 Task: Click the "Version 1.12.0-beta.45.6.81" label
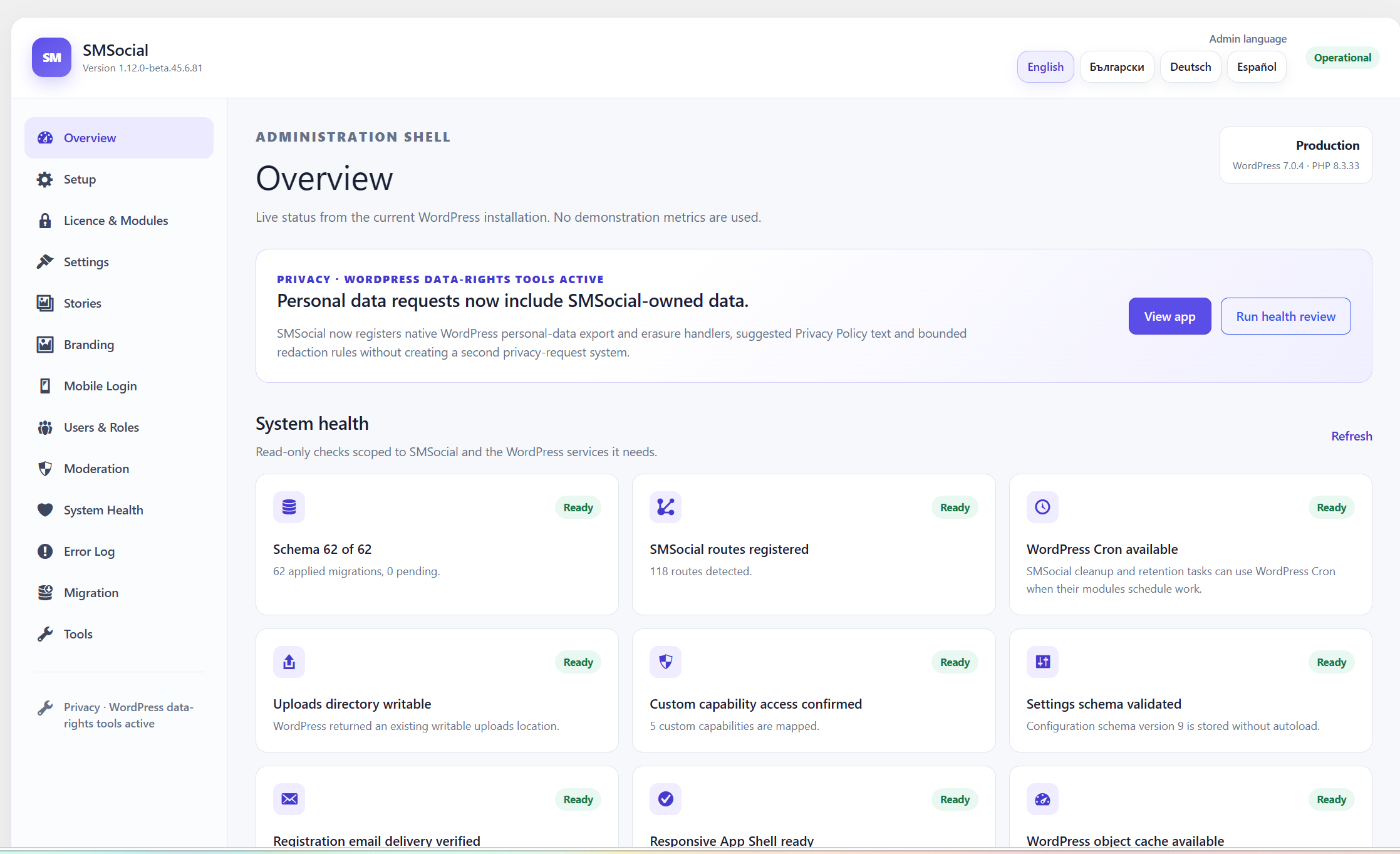(x=142, y=68)
